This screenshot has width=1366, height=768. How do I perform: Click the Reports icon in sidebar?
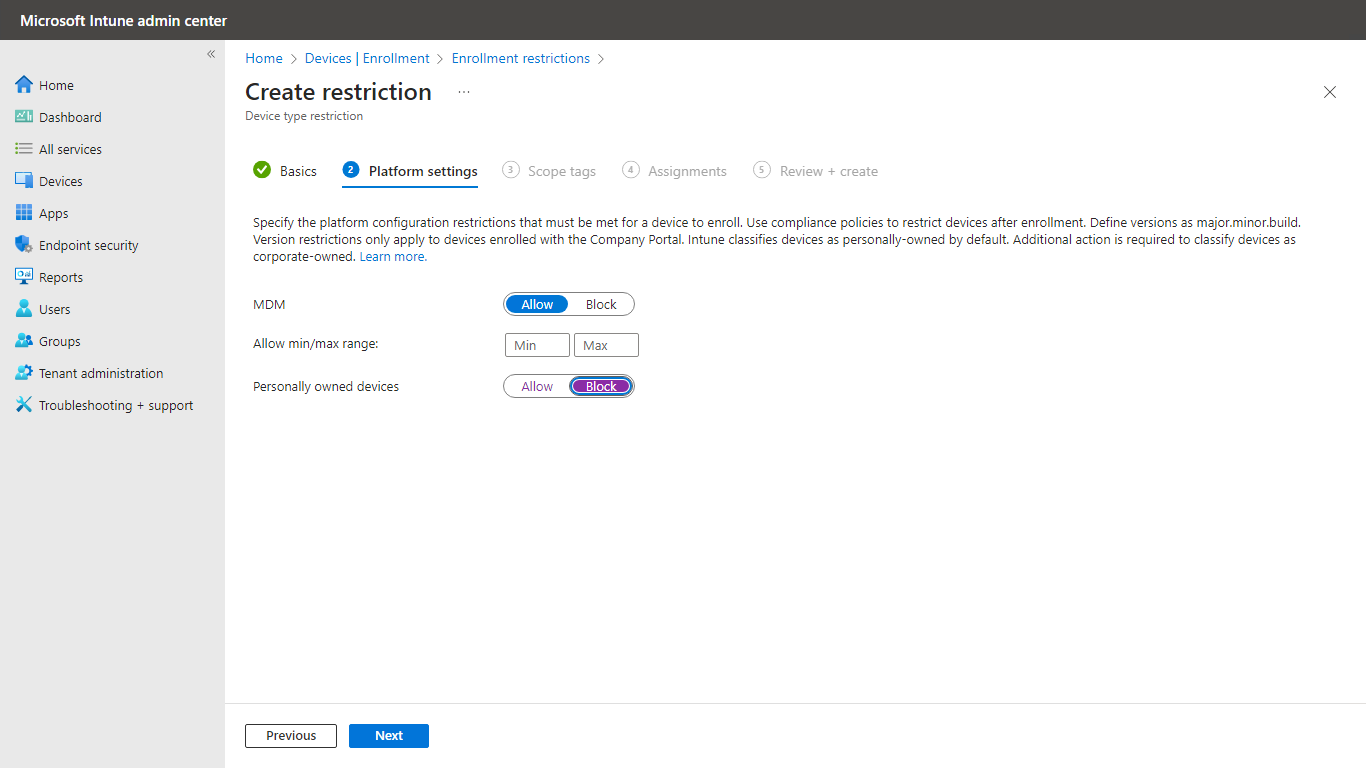[24, 277]
